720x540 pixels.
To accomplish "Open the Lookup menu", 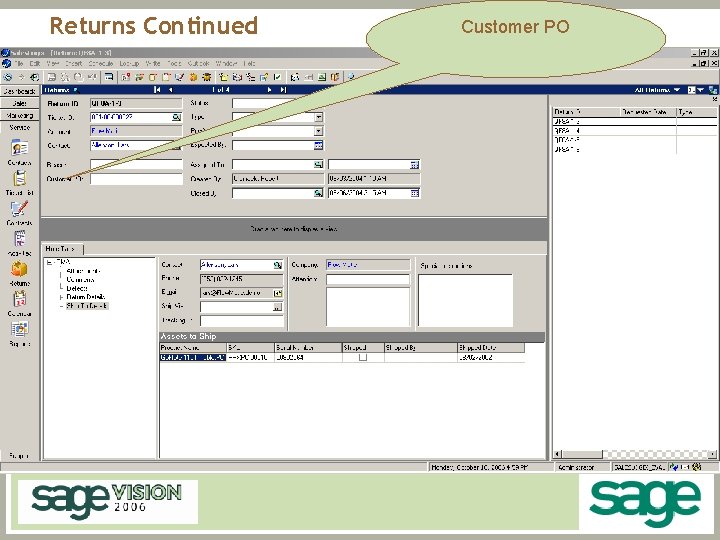I will [x=129, y=63].
